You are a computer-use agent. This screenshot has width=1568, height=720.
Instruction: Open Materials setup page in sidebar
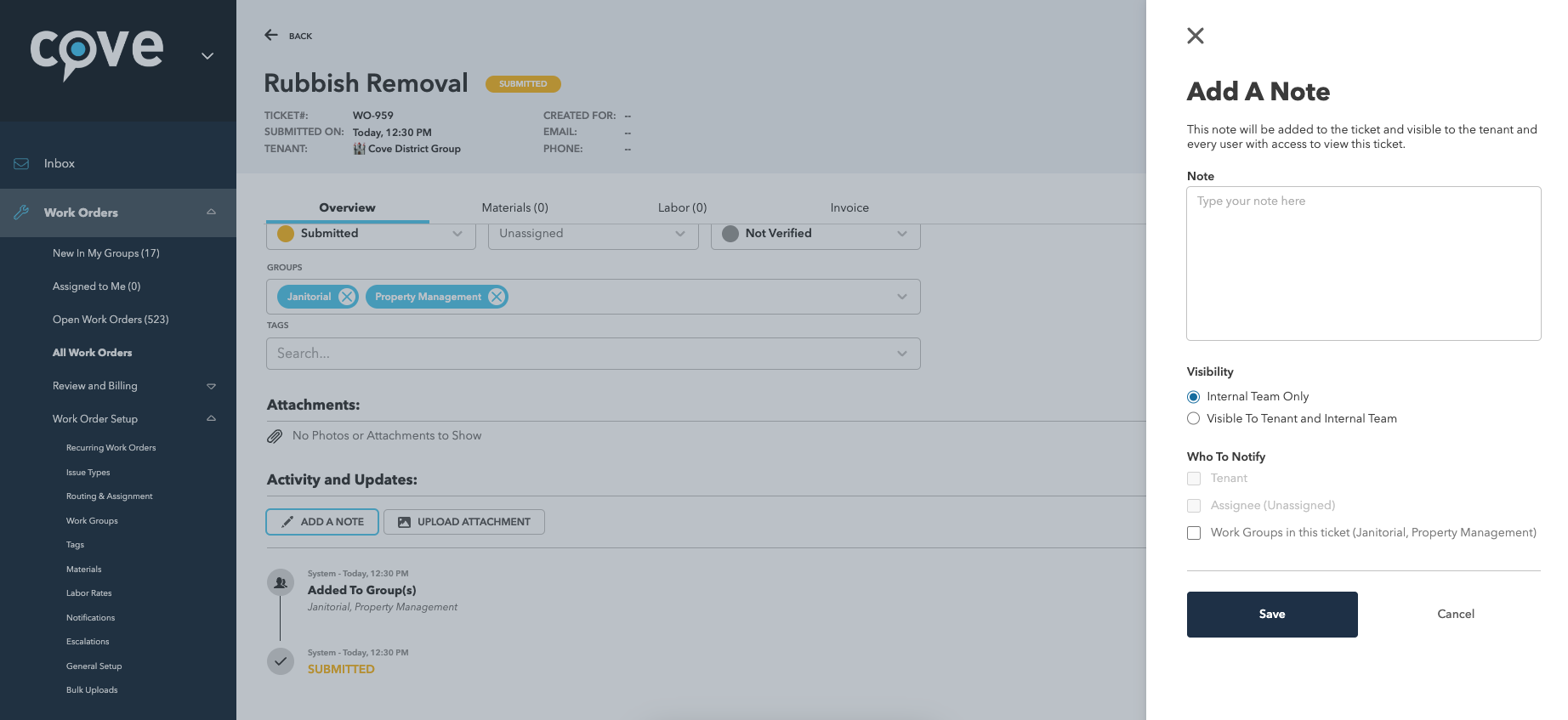83,570
